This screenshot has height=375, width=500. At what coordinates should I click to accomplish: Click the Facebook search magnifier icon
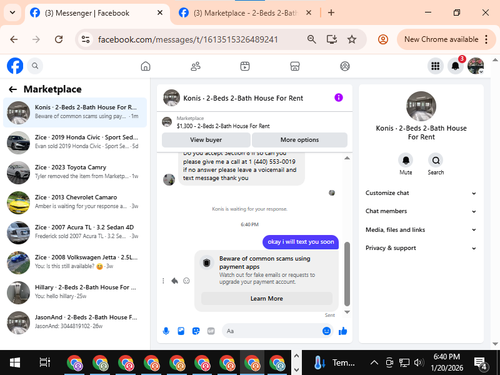35,66
